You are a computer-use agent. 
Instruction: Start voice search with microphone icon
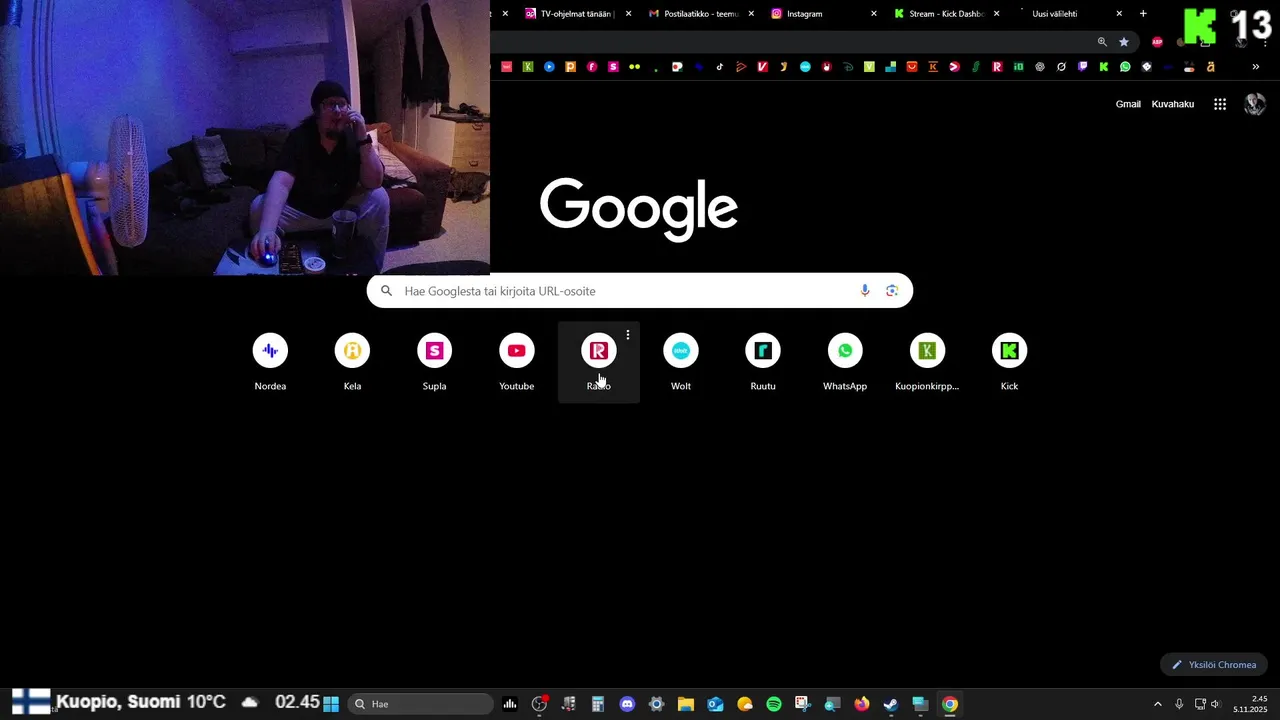tap(865, 291)
